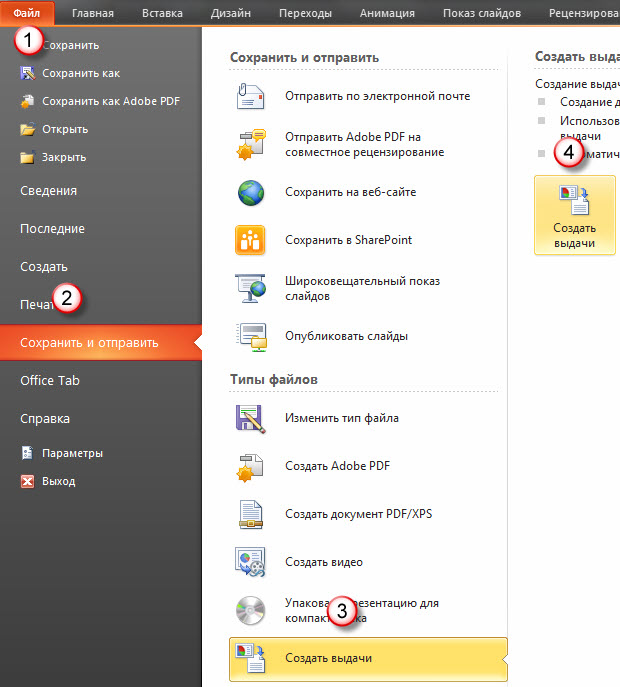Open the Показ слайдов tab
Screen dimensions: 620x687
click(x=482, y=13)
